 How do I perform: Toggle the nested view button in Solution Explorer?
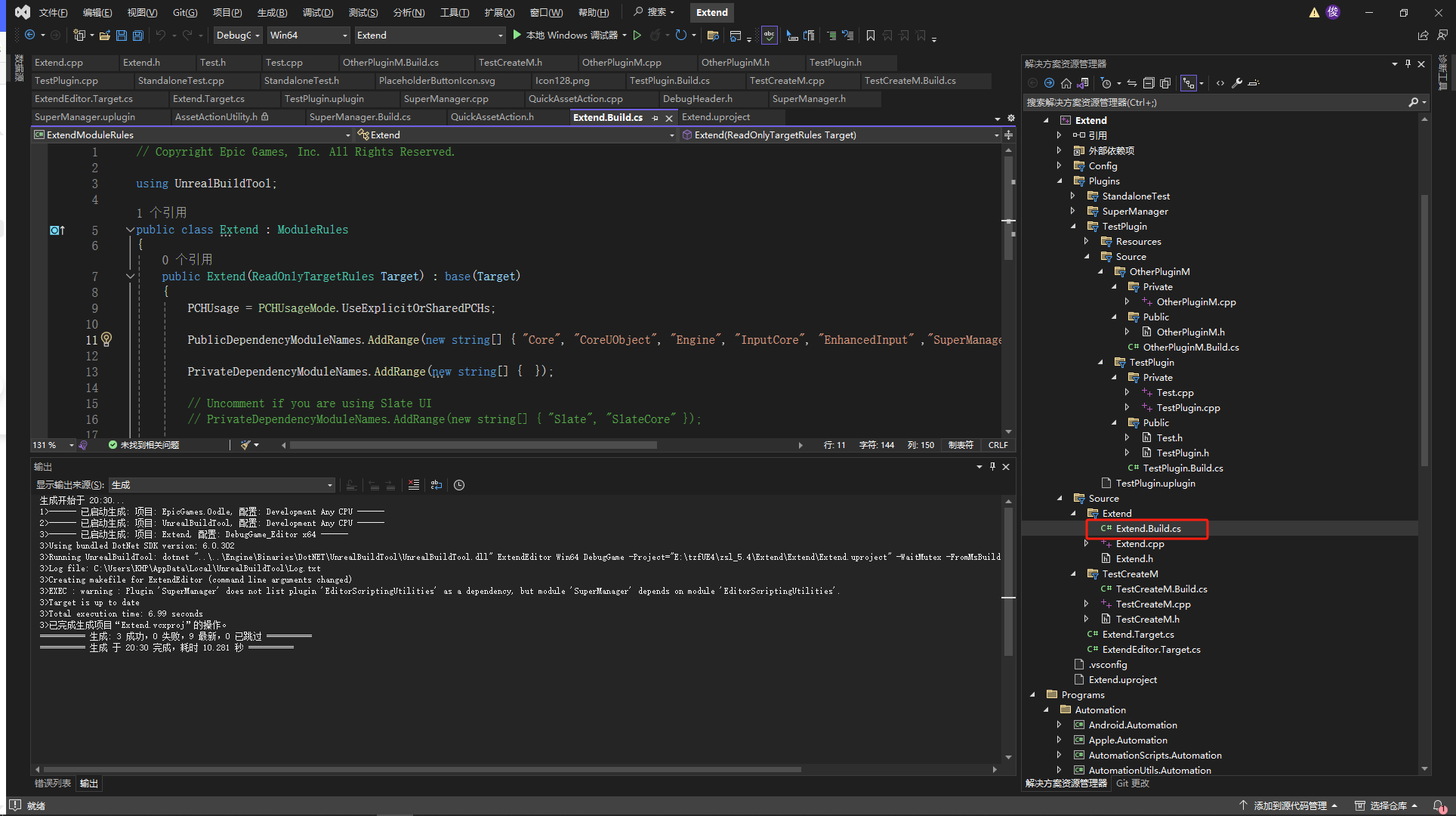pos(1188,83)
